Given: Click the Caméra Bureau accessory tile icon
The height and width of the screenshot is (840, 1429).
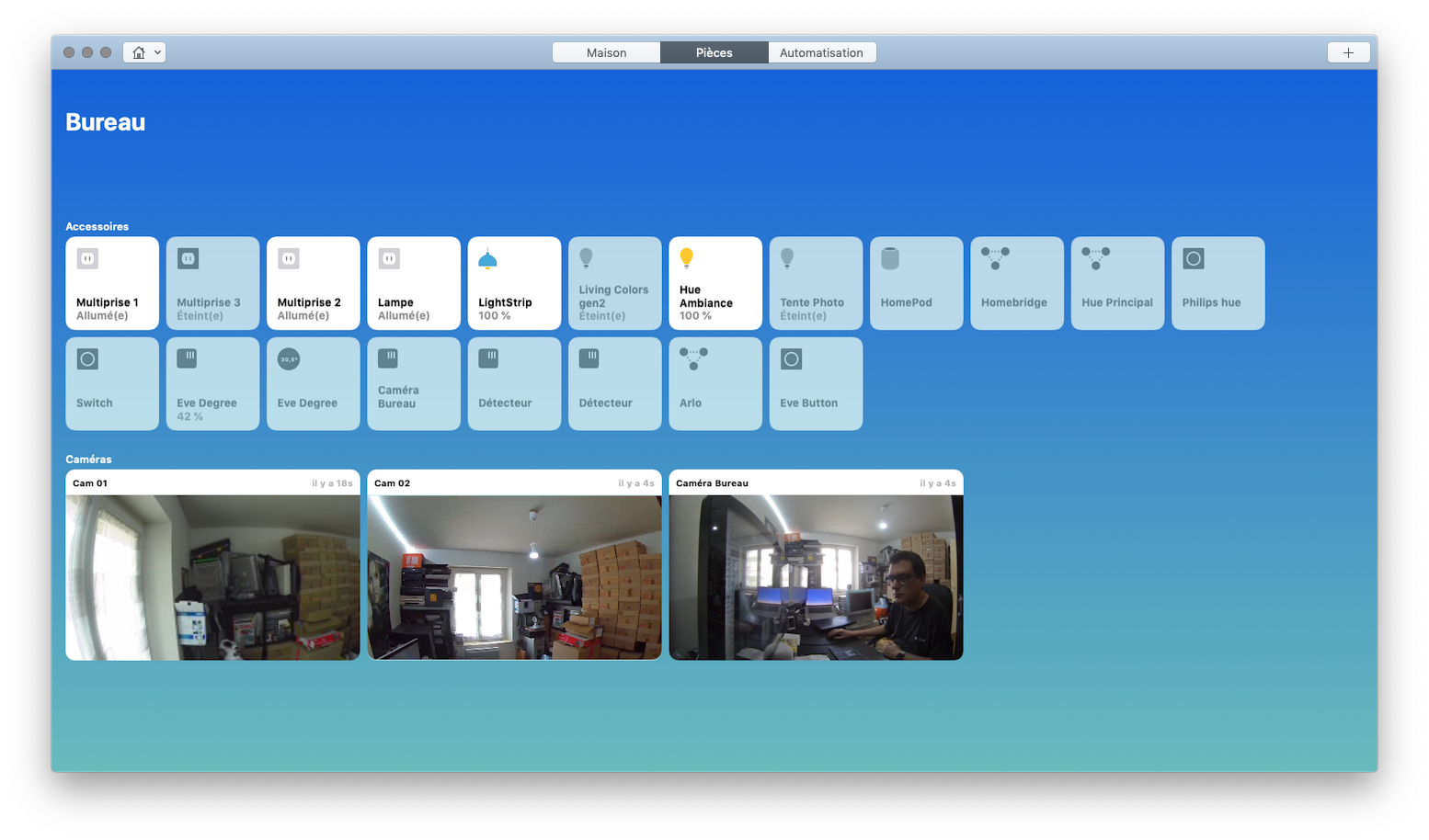Looking at the screenshot, I should (x=388, y=358).
